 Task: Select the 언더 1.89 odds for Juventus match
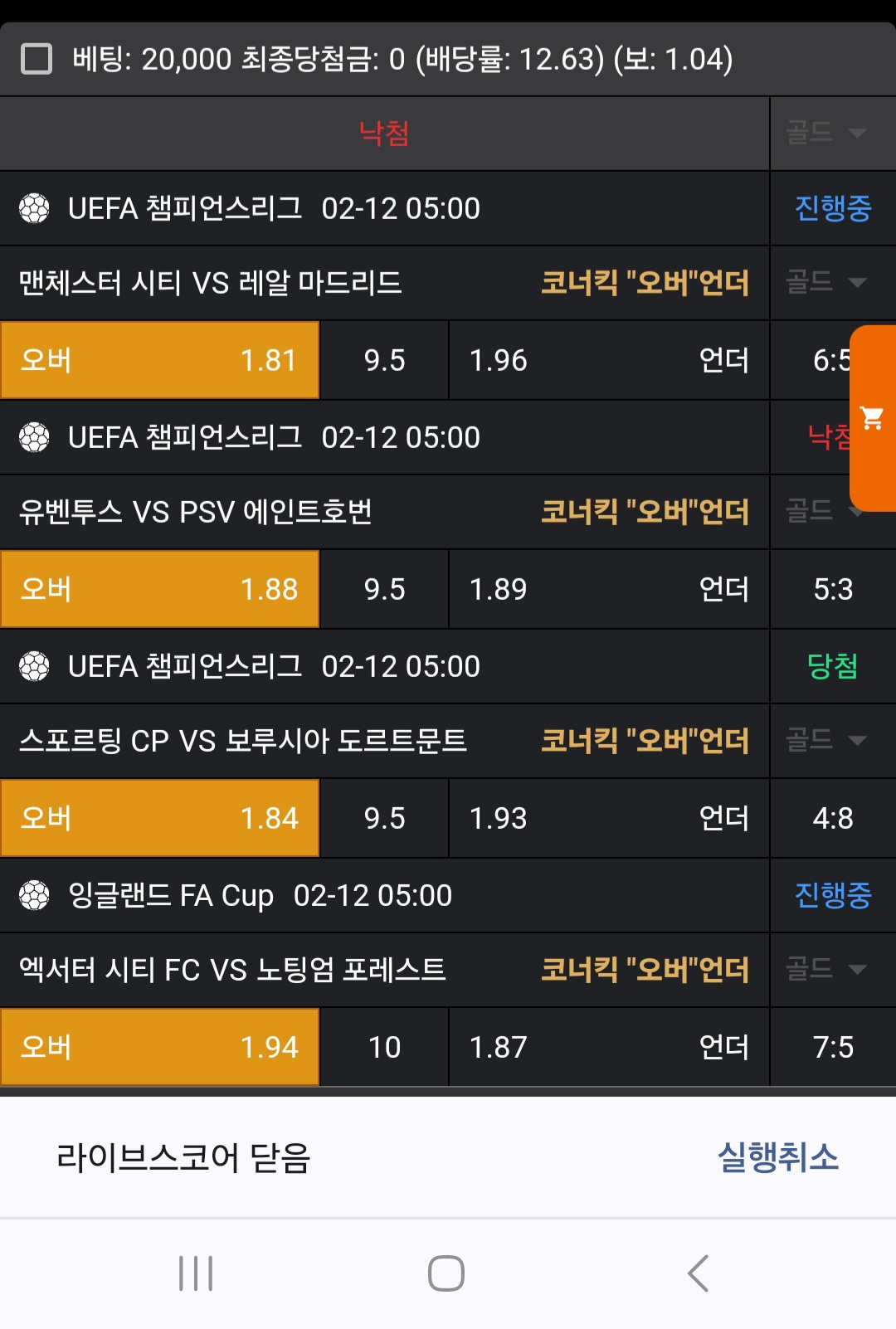[608, 589]
